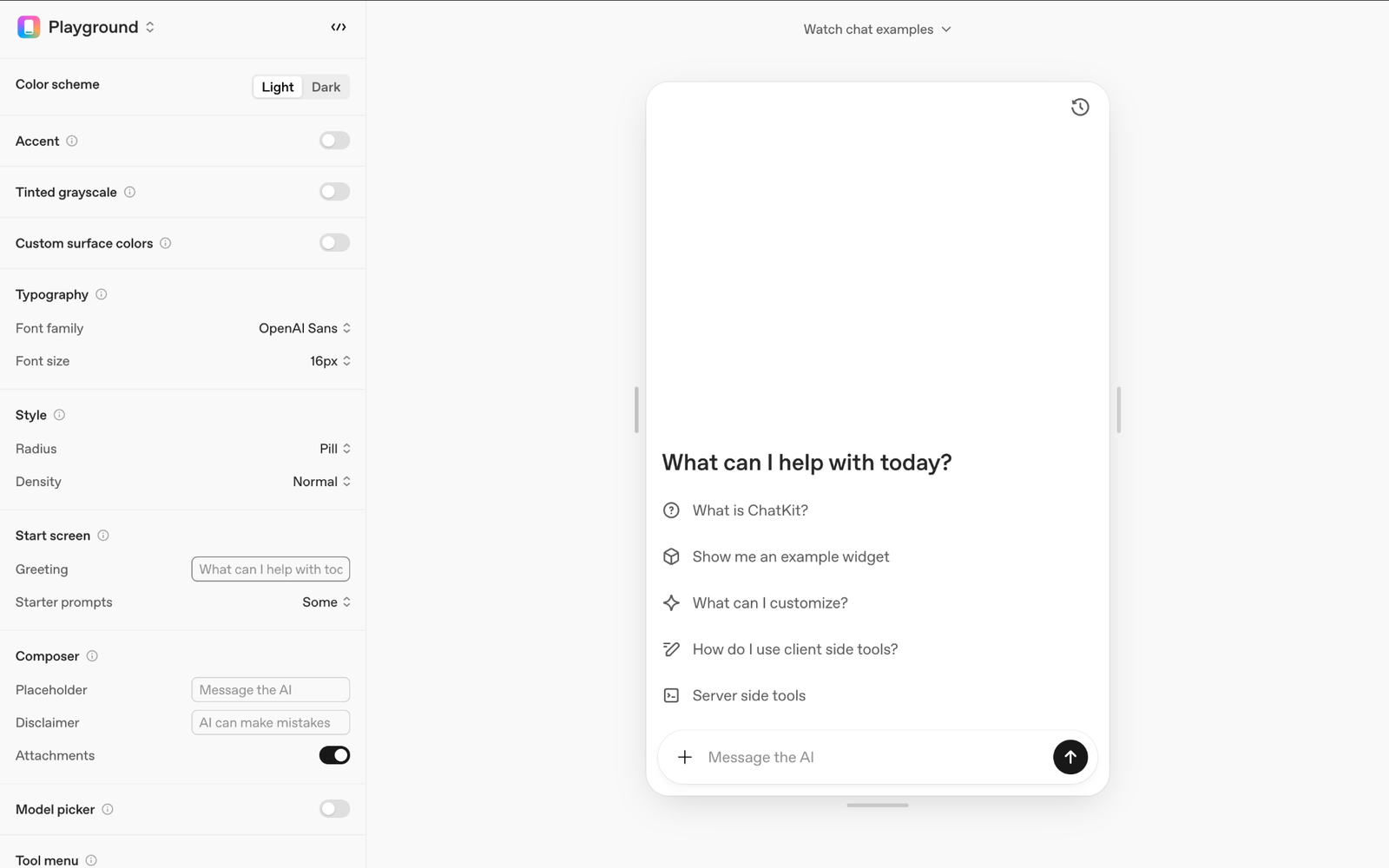
Task: Click the info icon beside Typography
Action: click(x=102, y=294)
